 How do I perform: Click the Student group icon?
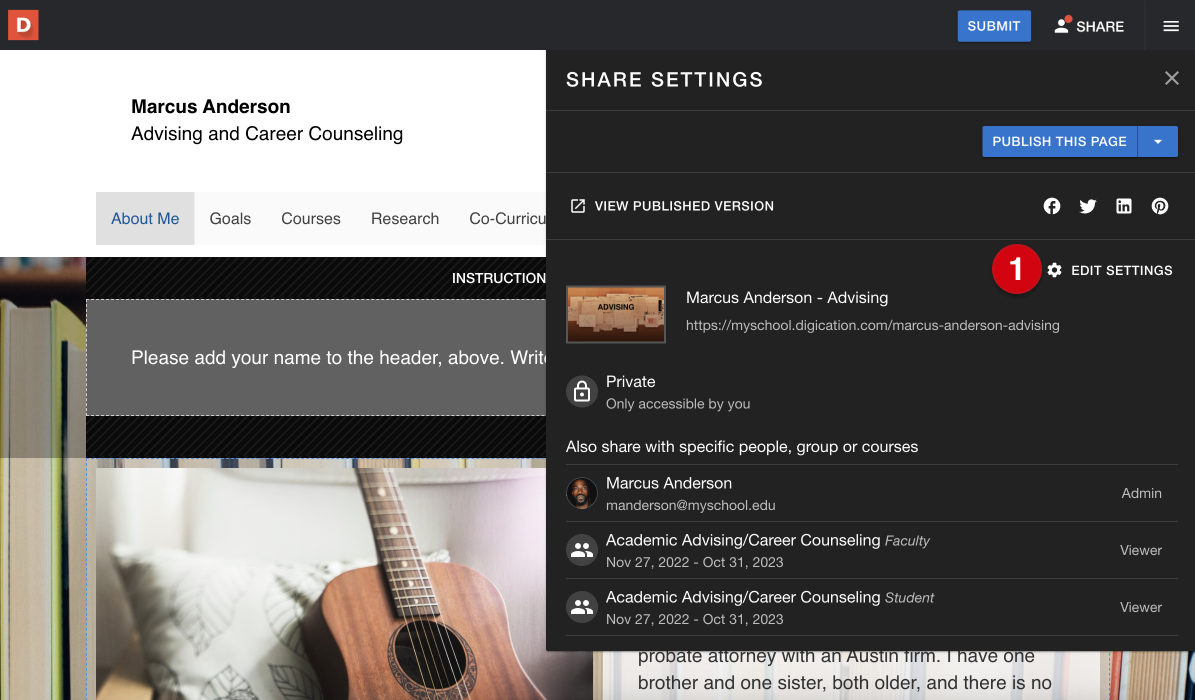[x=581, y=607]
